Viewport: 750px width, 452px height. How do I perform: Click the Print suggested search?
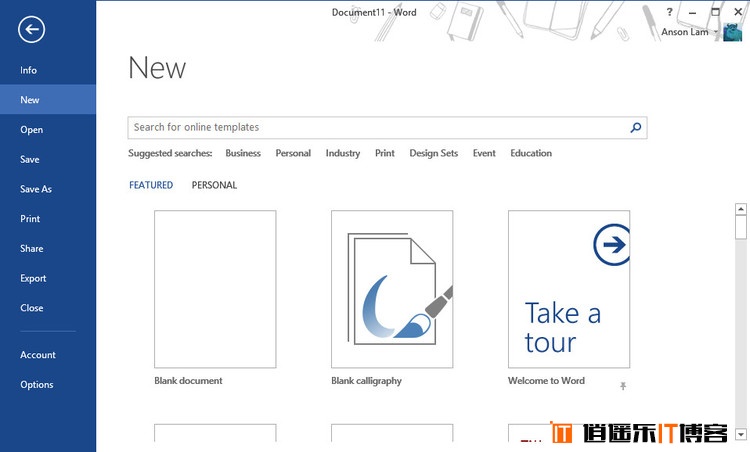pyautogui.click(x=385, y=153)
